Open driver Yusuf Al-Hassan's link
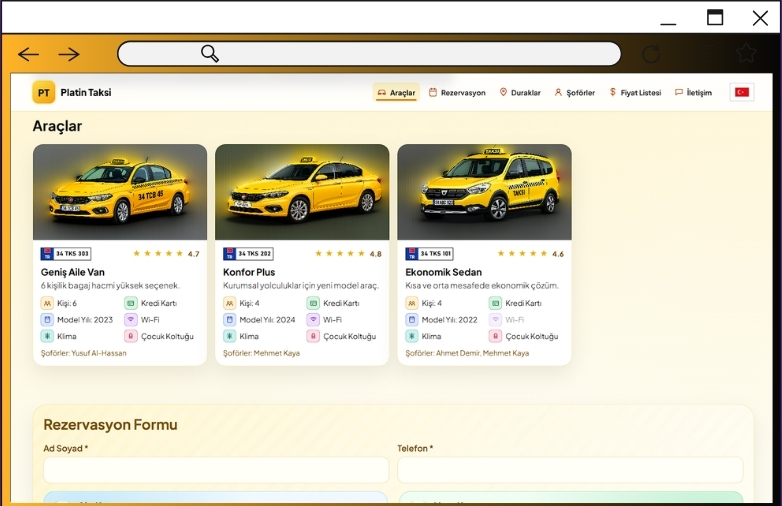 99,353
